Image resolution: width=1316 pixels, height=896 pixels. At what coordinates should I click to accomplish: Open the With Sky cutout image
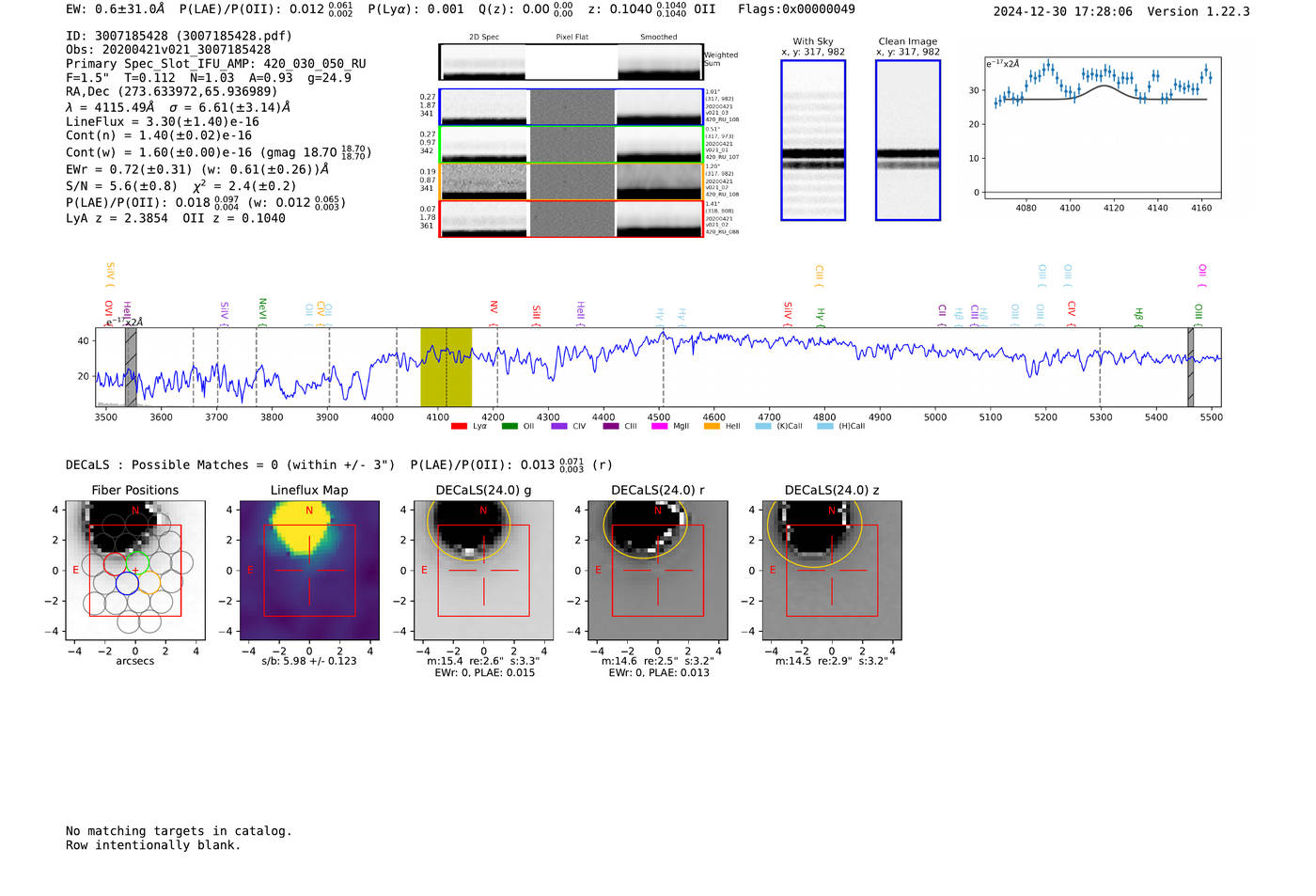click(813, 140)
